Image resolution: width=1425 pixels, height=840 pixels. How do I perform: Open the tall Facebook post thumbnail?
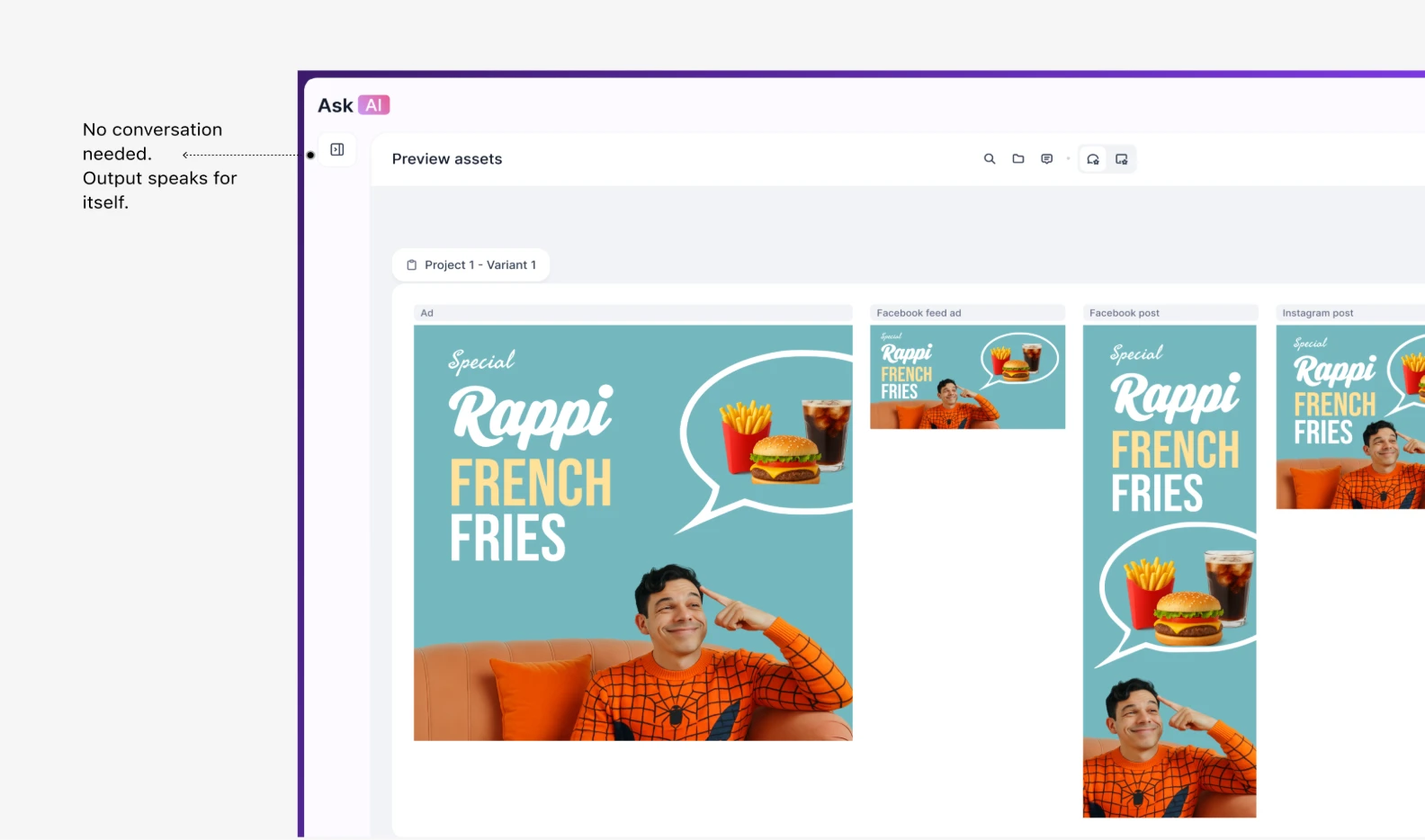point(1170,571)
